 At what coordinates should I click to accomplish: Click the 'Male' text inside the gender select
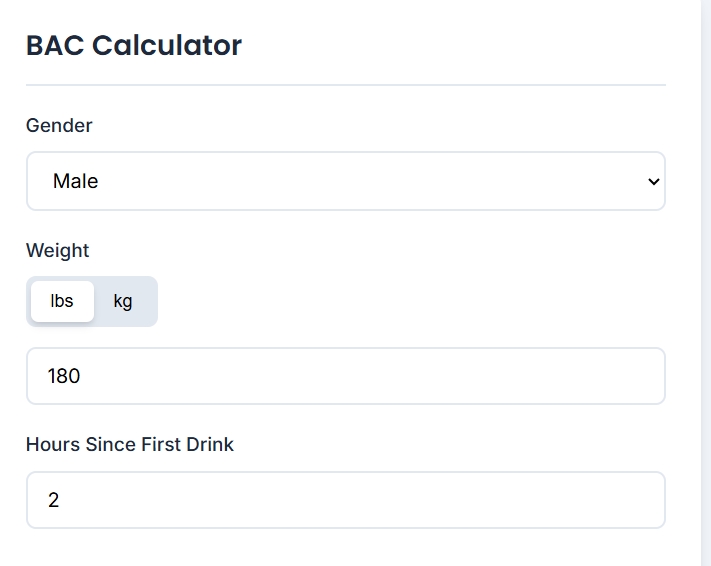pos(75,181)
